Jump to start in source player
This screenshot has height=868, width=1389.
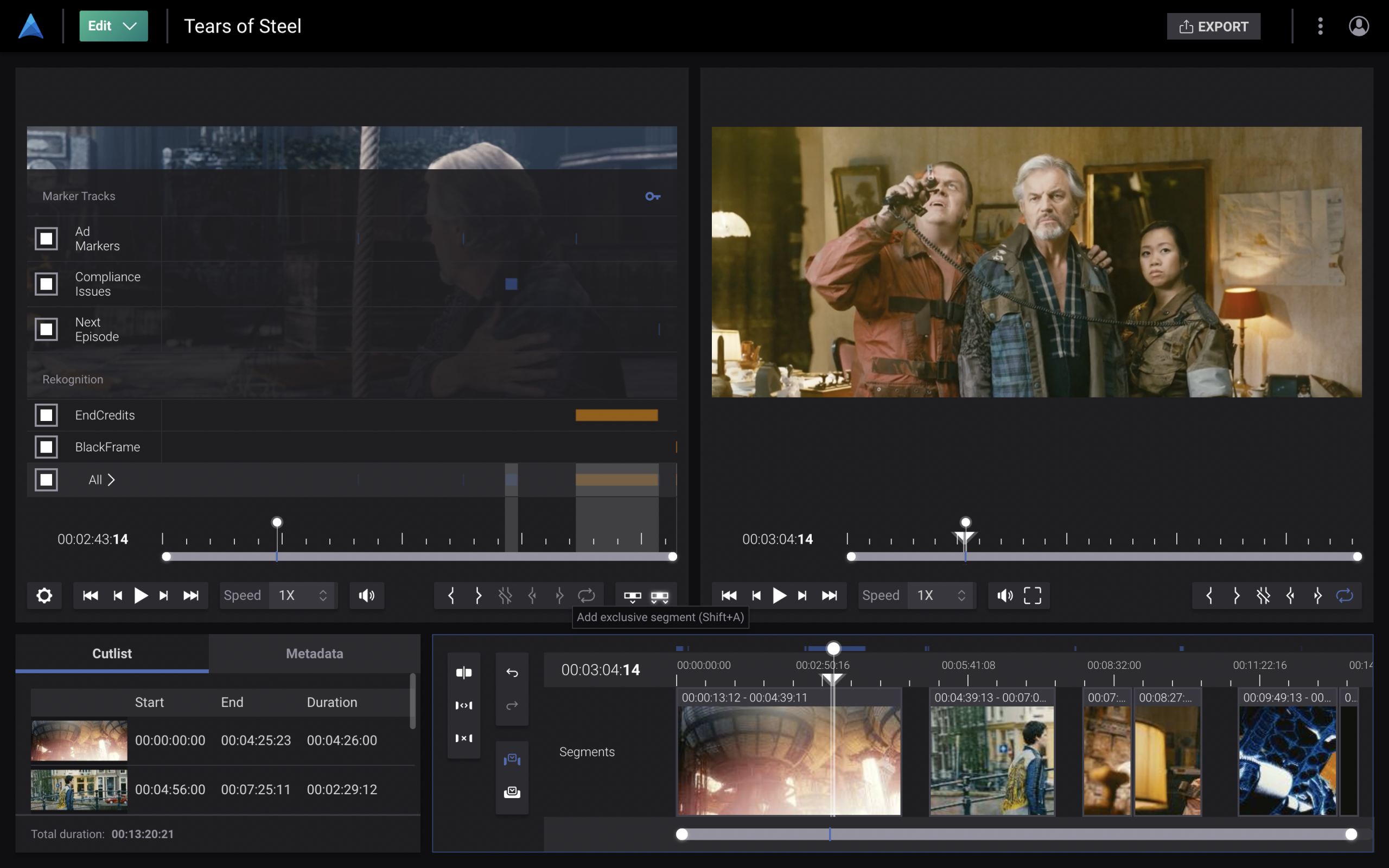tap(90, 595)
